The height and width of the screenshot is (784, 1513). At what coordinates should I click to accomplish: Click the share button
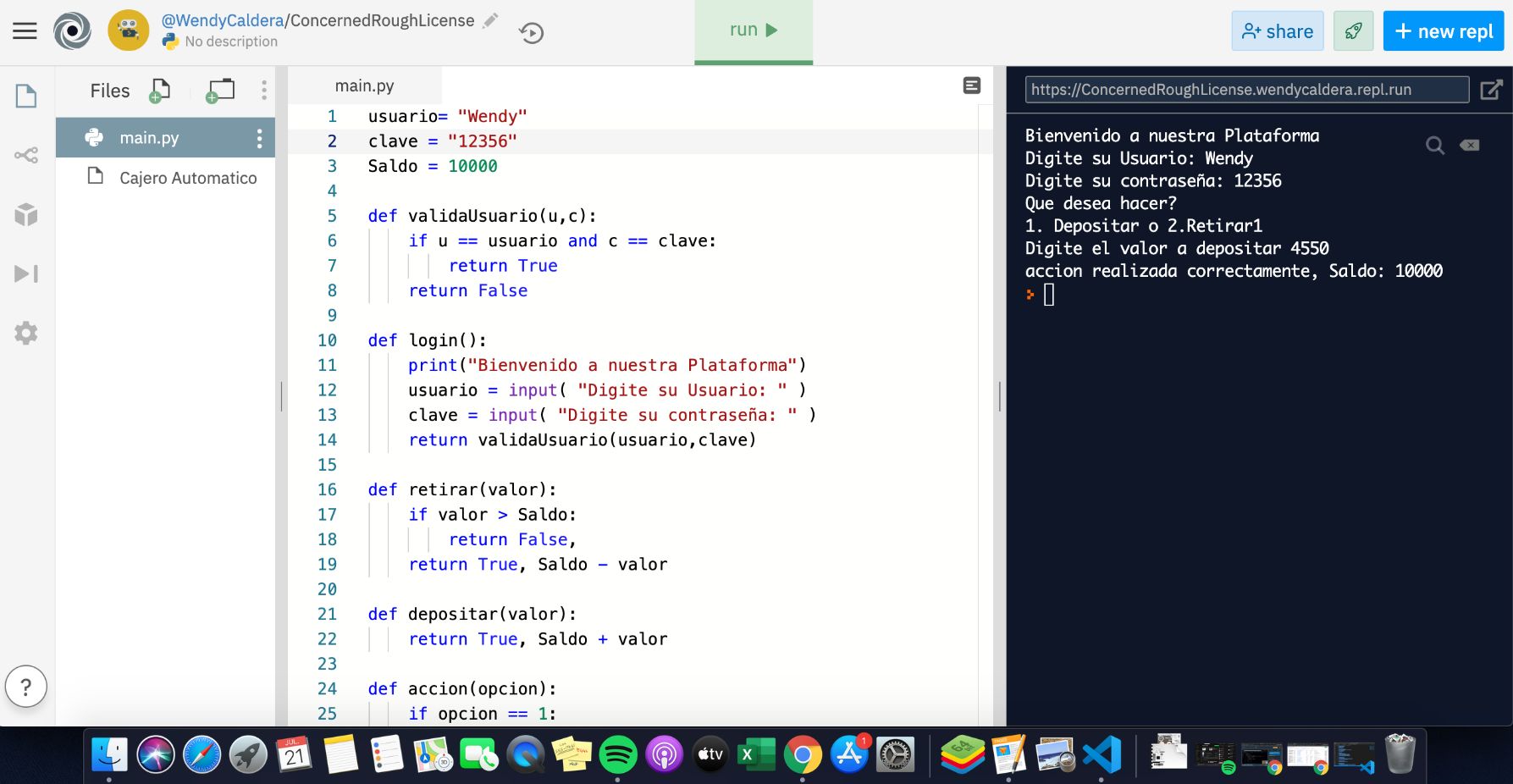pos(1277,31)
